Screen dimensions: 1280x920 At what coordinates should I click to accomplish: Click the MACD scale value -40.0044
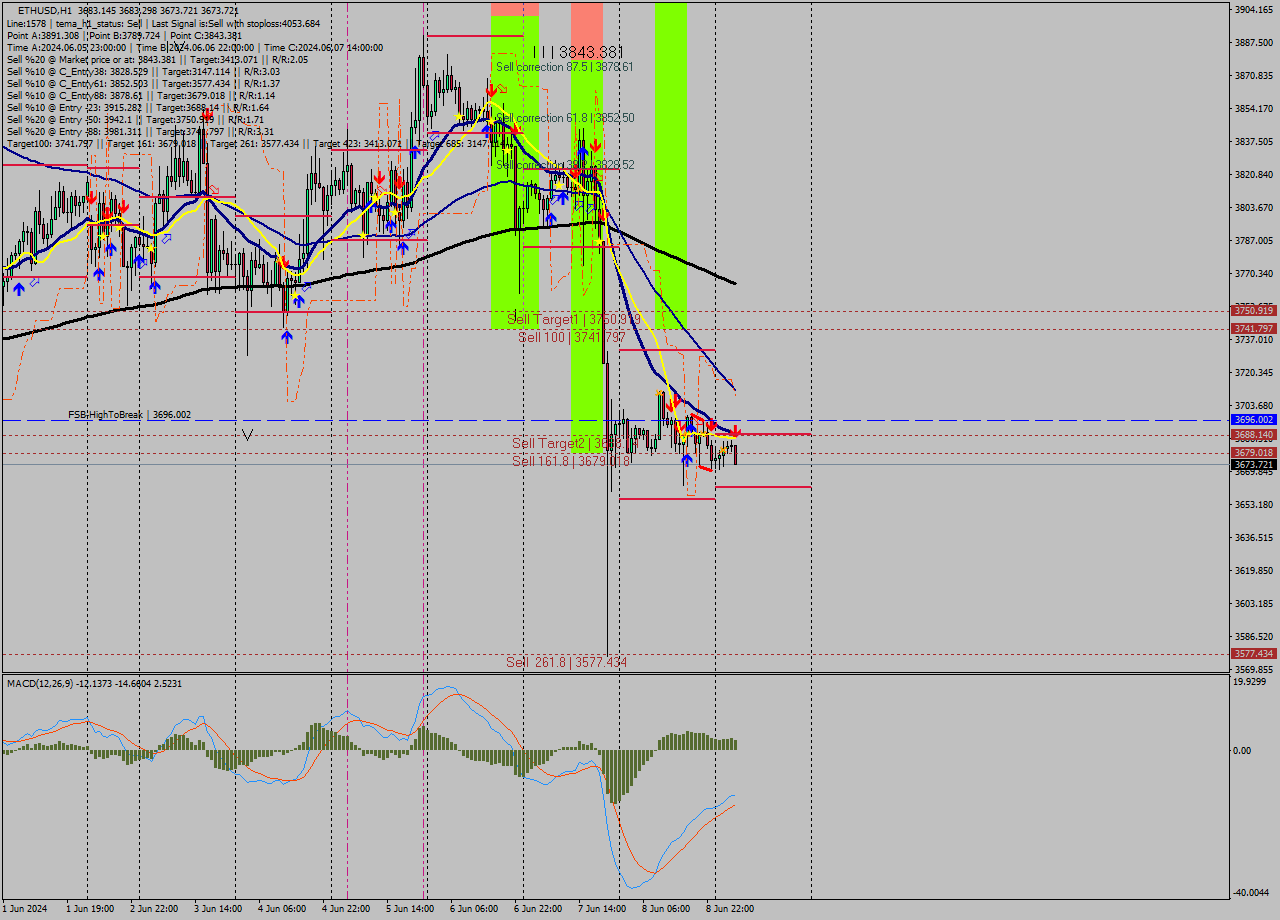pyautogui.click(x=1250, y=893)
